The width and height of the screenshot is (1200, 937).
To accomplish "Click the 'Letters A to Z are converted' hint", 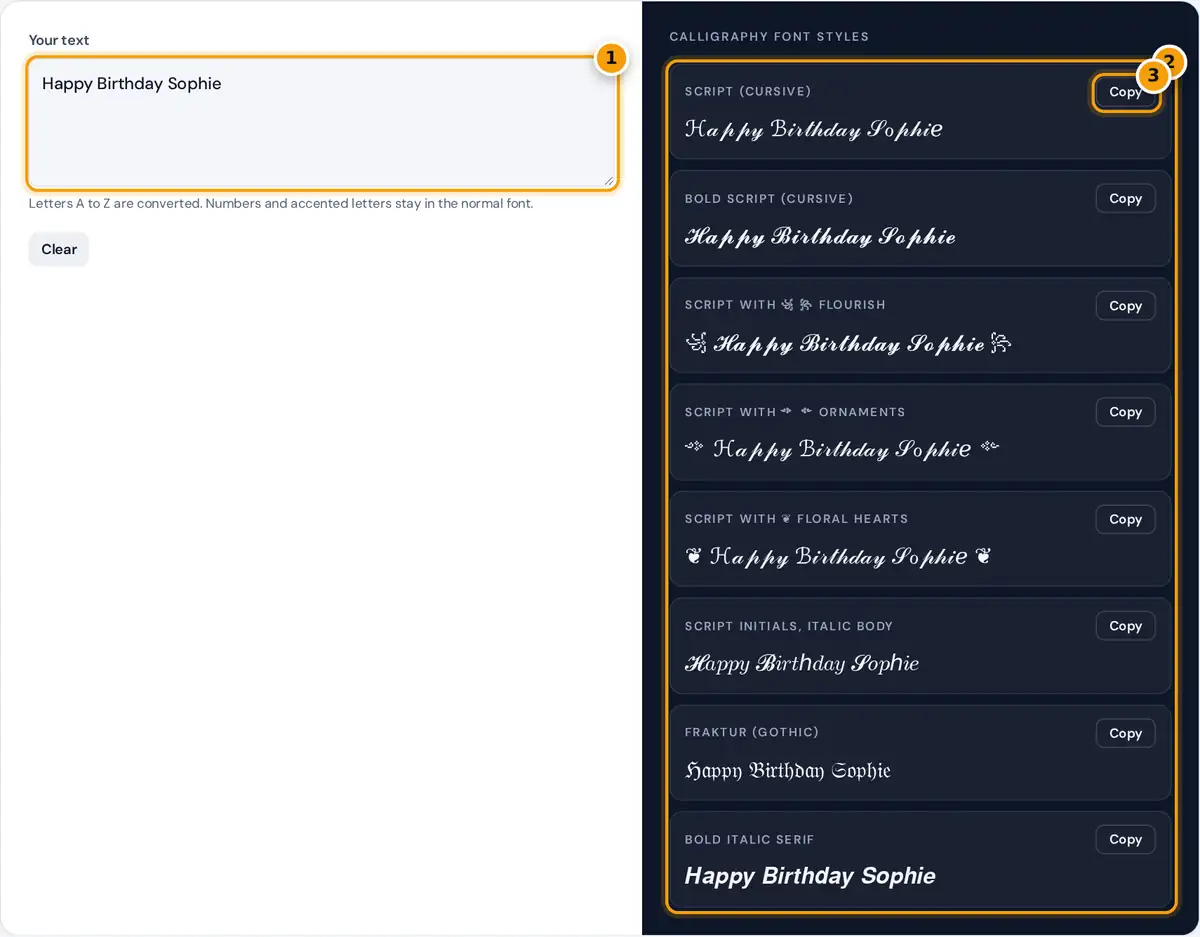I will (x=281, y=203).
